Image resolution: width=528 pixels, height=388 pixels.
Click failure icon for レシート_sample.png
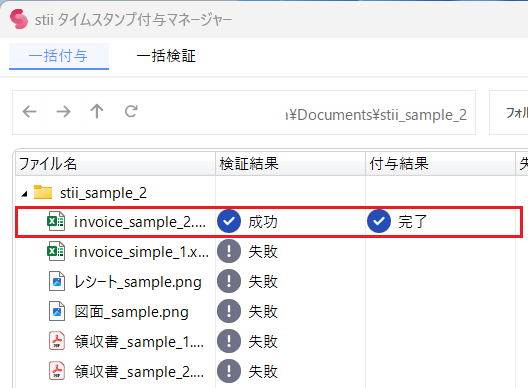coord(229,281)
